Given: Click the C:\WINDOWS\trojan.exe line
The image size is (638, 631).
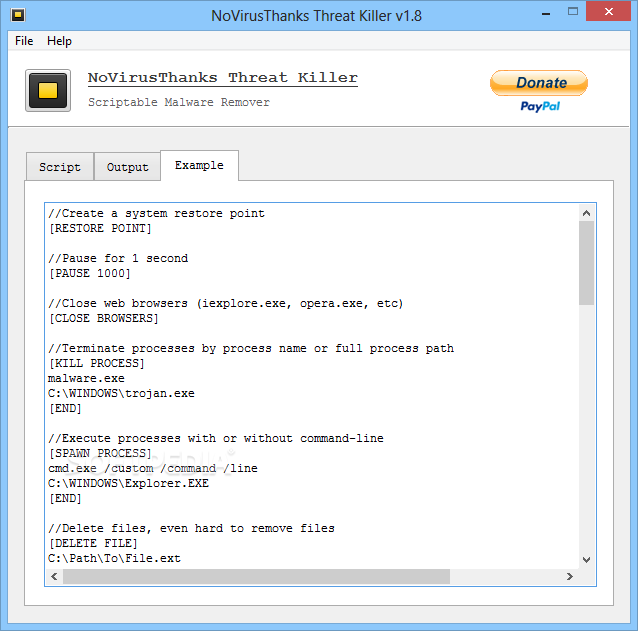Looking at the screenshot, I should (121, 393).
